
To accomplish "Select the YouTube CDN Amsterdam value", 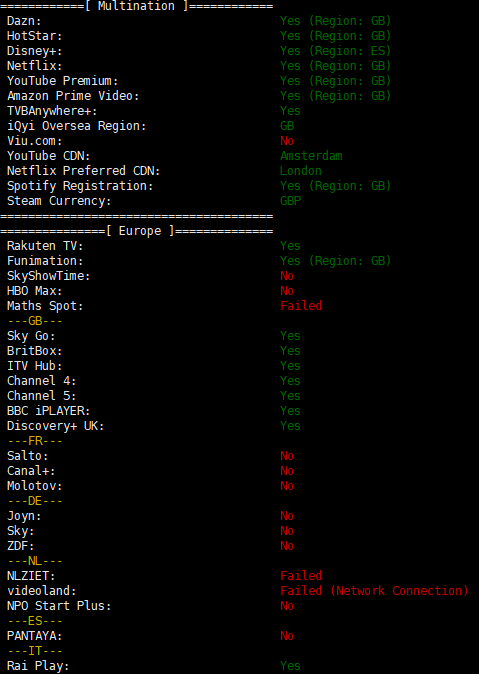I will [311, 156].
